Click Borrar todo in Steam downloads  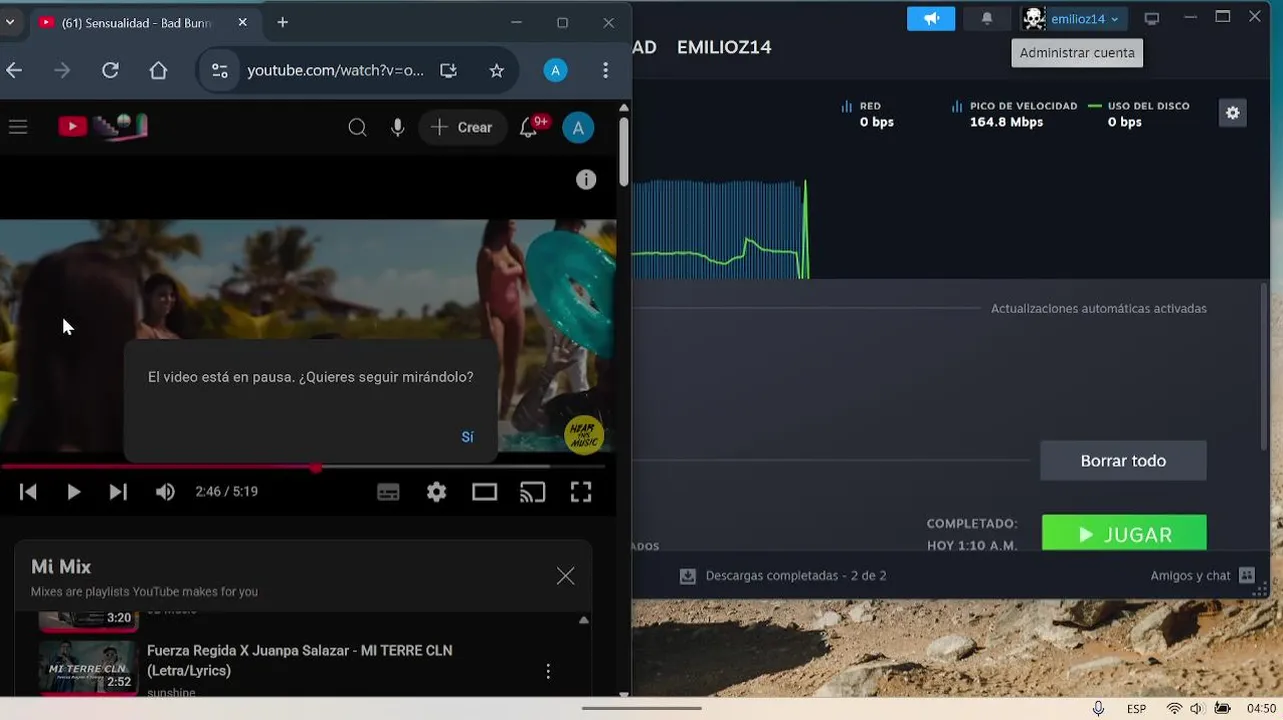pos(1123,461)
